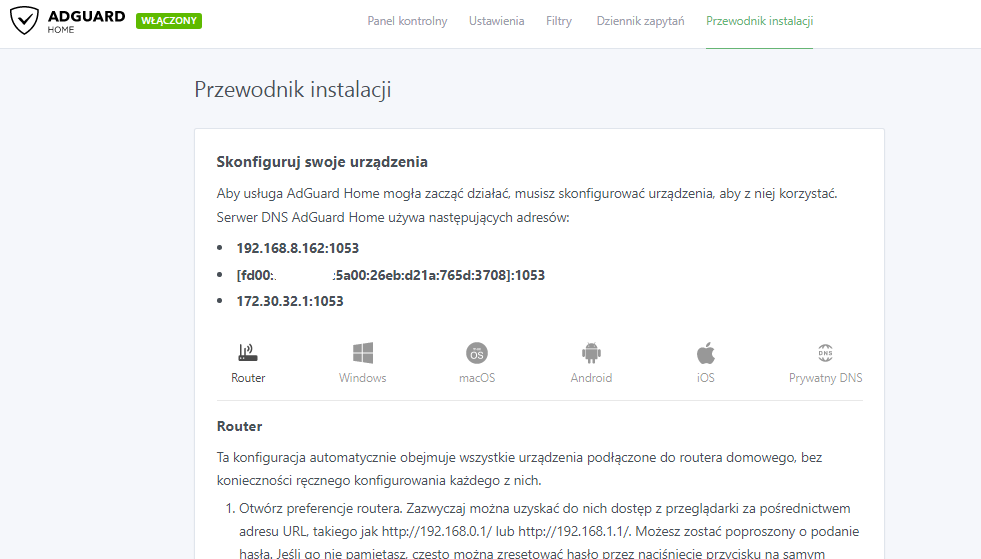
Task: Select the macOS icon
Action: tap(477, 353)
